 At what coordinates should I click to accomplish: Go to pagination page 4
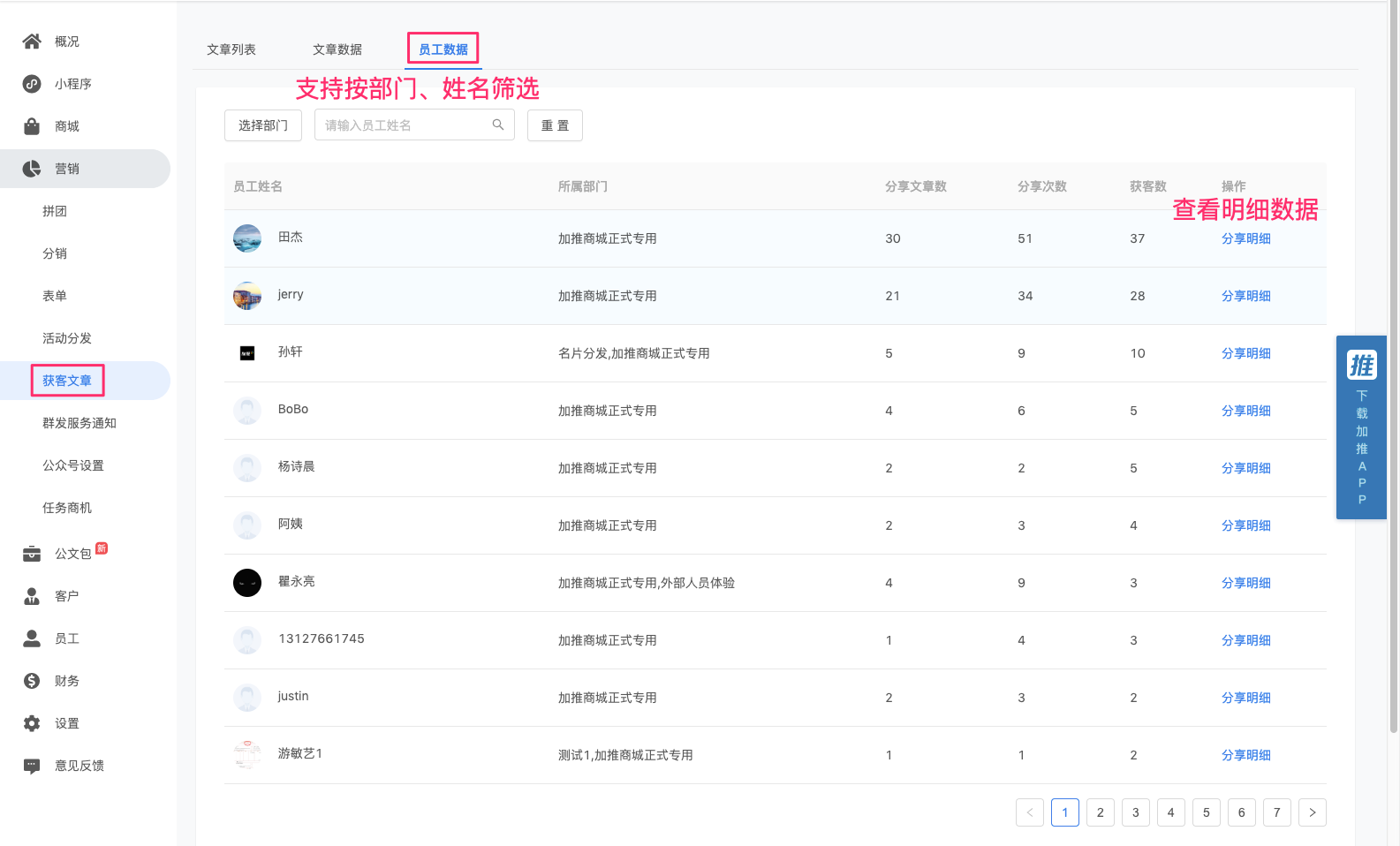point(1171,812)
